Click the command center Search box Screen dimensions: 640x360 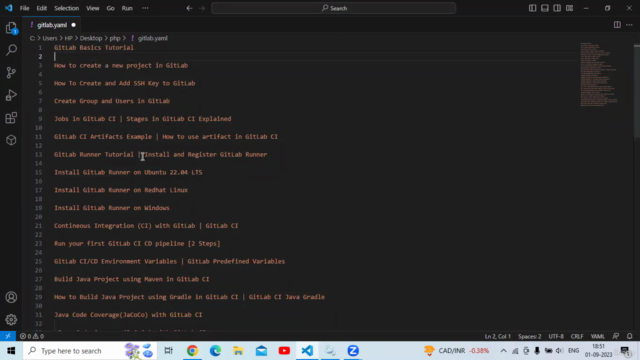pos(333,8)
